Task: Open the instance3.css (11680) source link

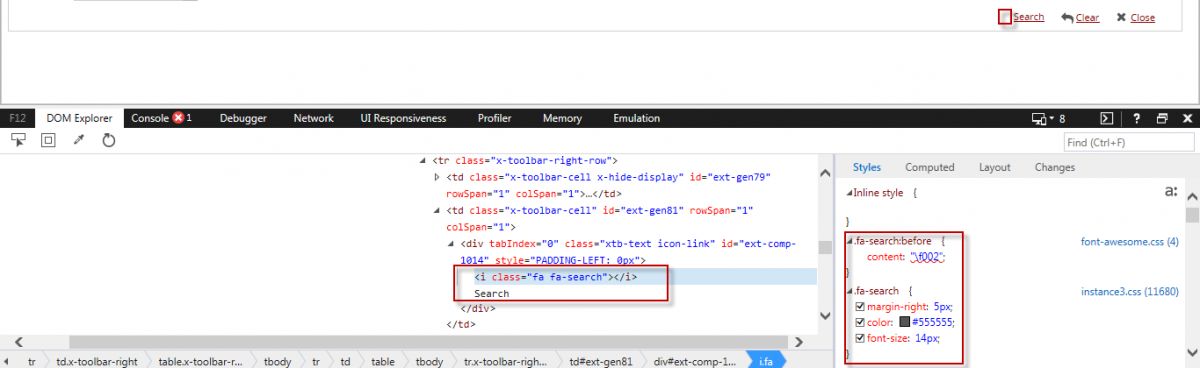Action: (1130, 291)
